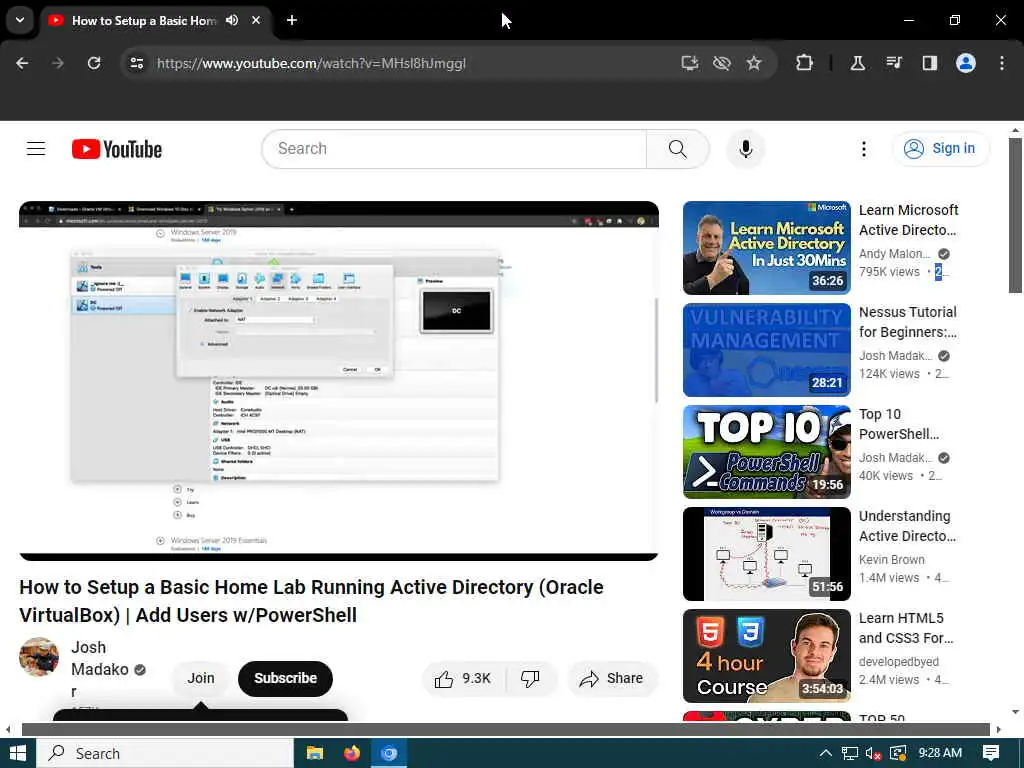Open the YouTube hamburger guide menu

coord(36,149)
